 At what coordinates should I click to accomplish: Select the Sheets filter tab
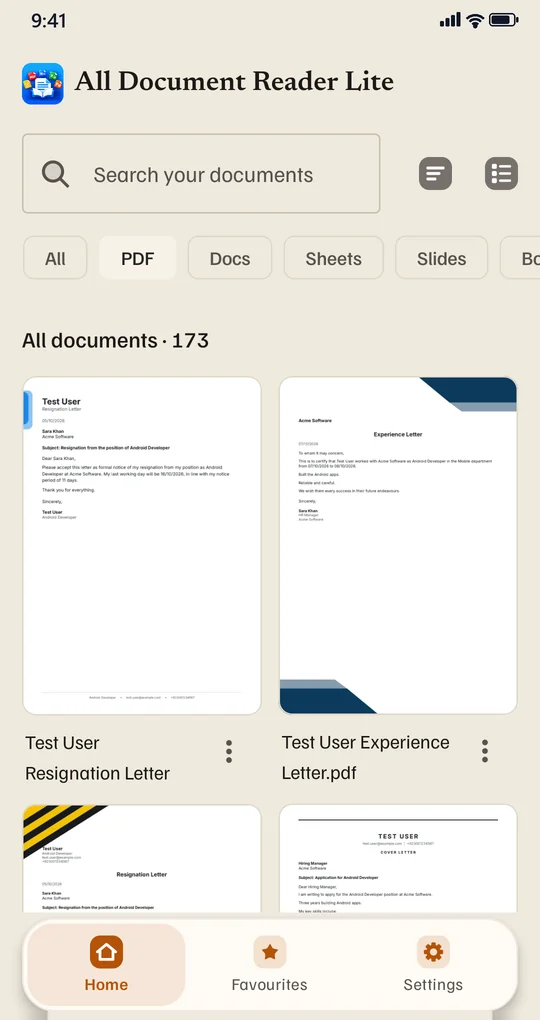pyautogui.click(x=334, y=258)
